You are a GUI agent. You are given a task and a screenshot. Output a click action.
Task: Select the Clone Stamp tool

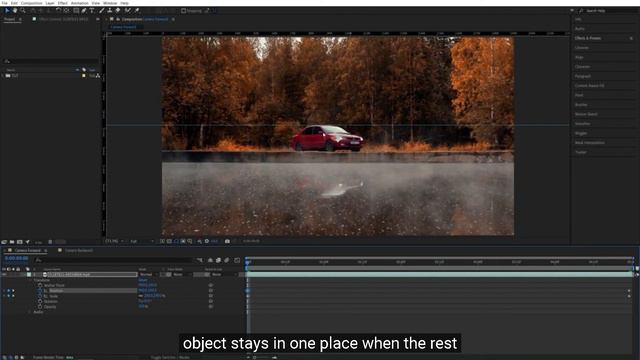109,11
